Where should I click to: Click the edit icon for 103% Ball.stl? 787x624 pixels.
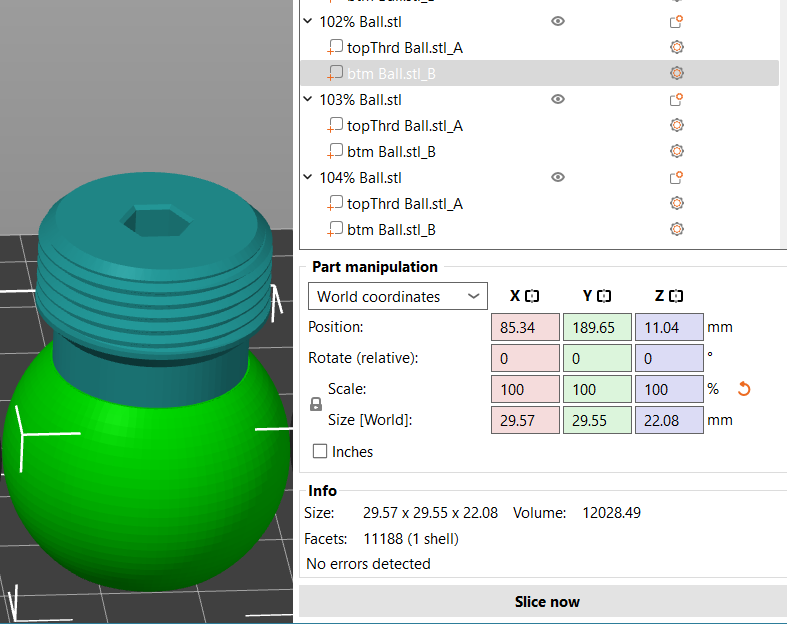pyautogui.click(x=676, y=99)
